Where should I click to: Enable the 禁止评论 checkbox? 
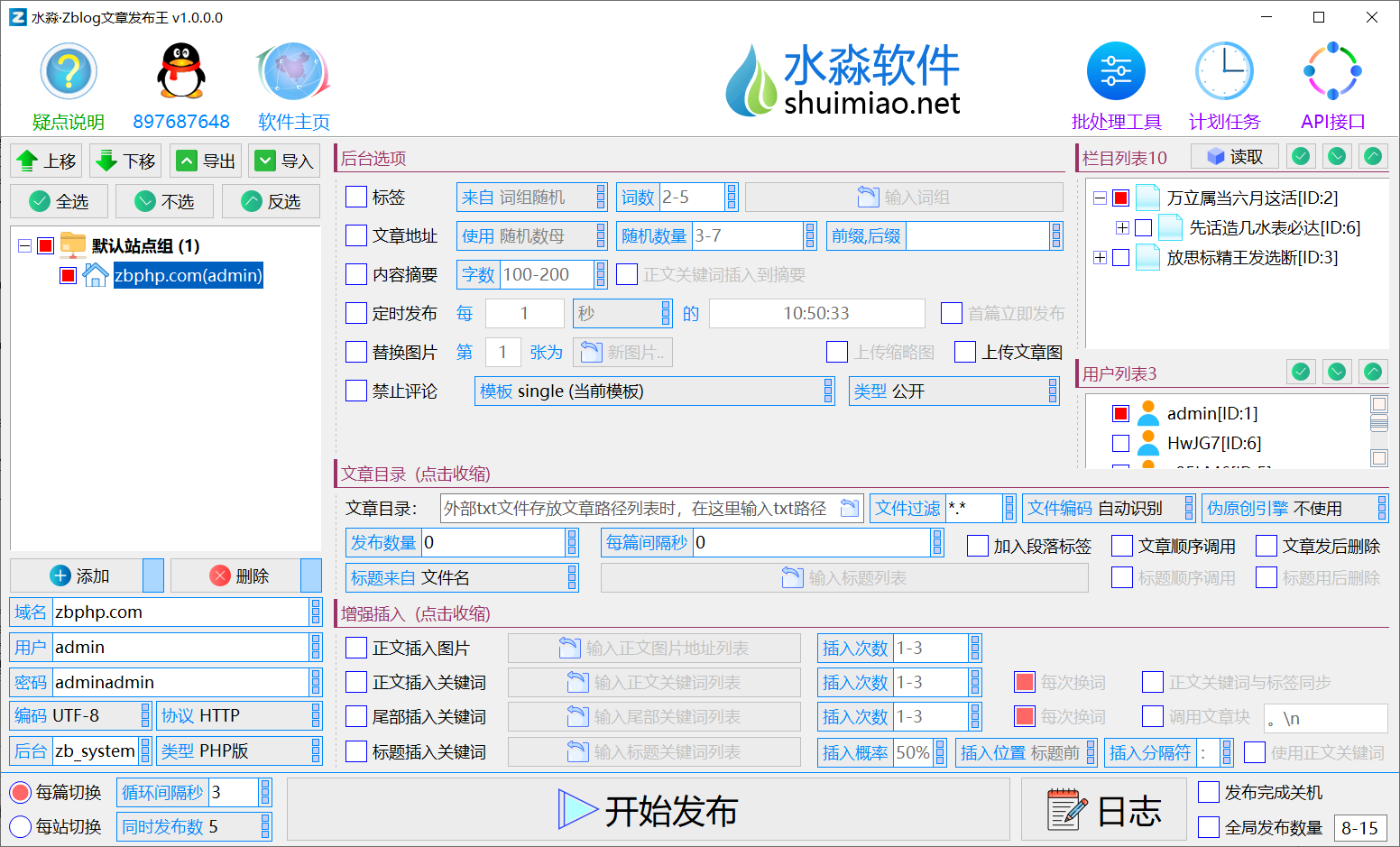coord(356,391)
